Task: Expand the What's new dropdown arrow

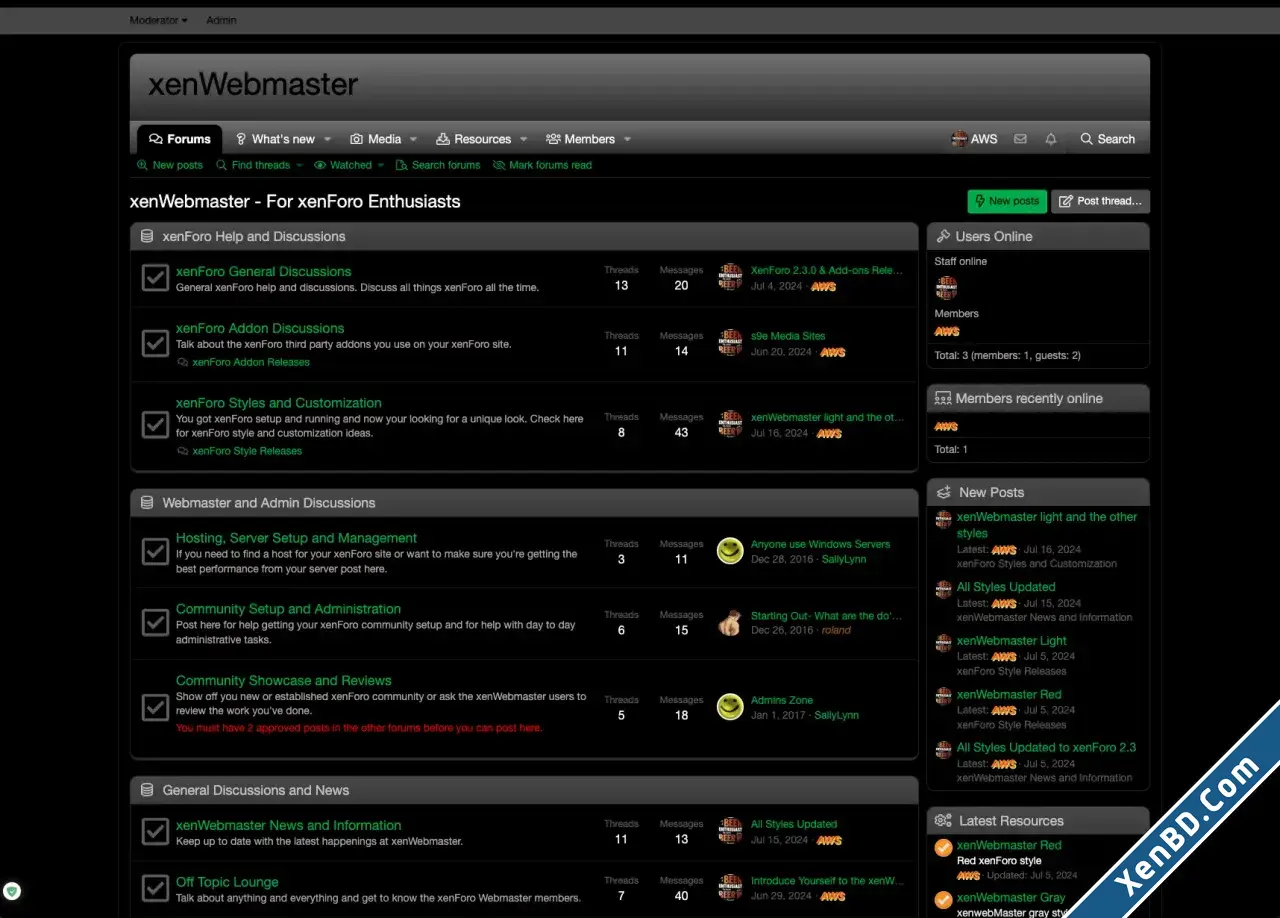Action: 327,139
